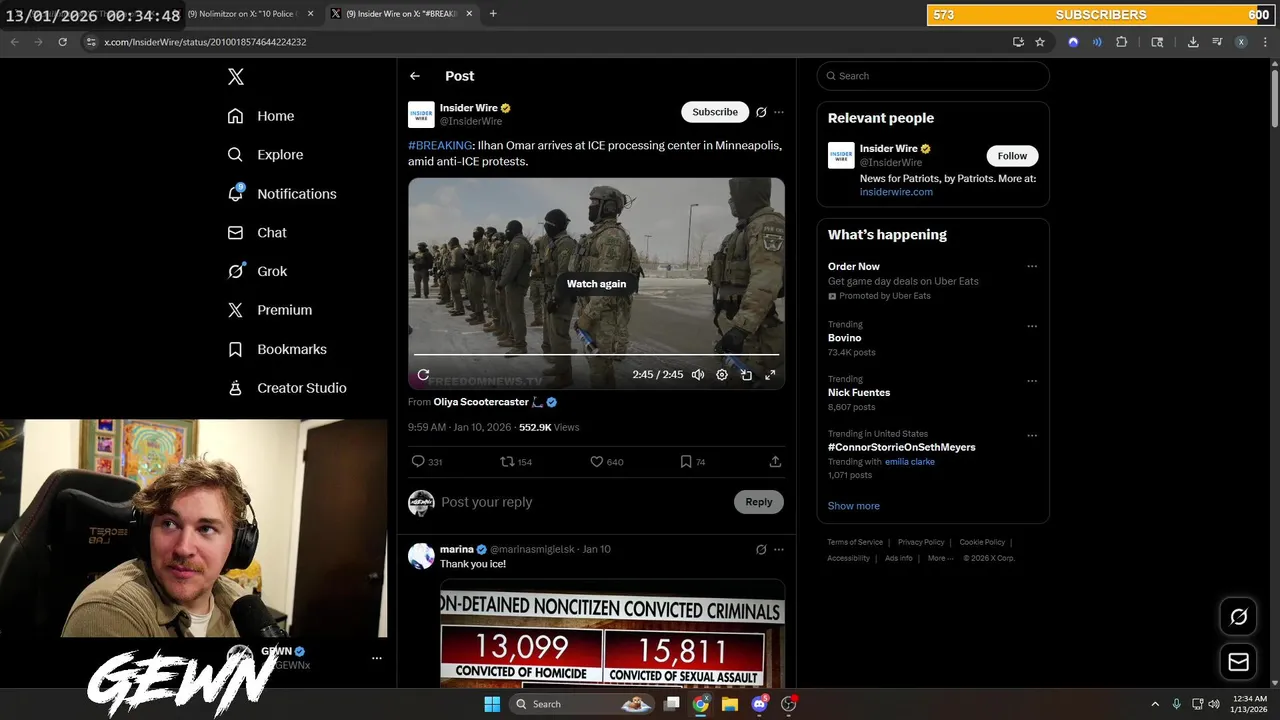Image resolution: width=1280 pixels, height=720 pixels.
Task: Open Creator Studio in the sidebar
Action: click(287, 388)
